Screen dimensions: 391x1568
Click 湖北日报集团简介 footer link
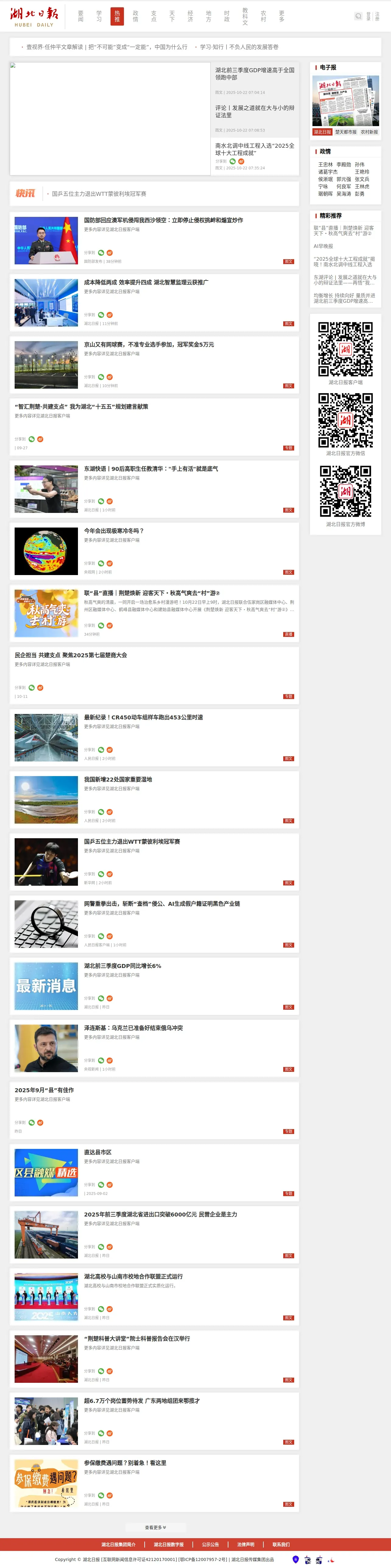(x=118, y=1544)
